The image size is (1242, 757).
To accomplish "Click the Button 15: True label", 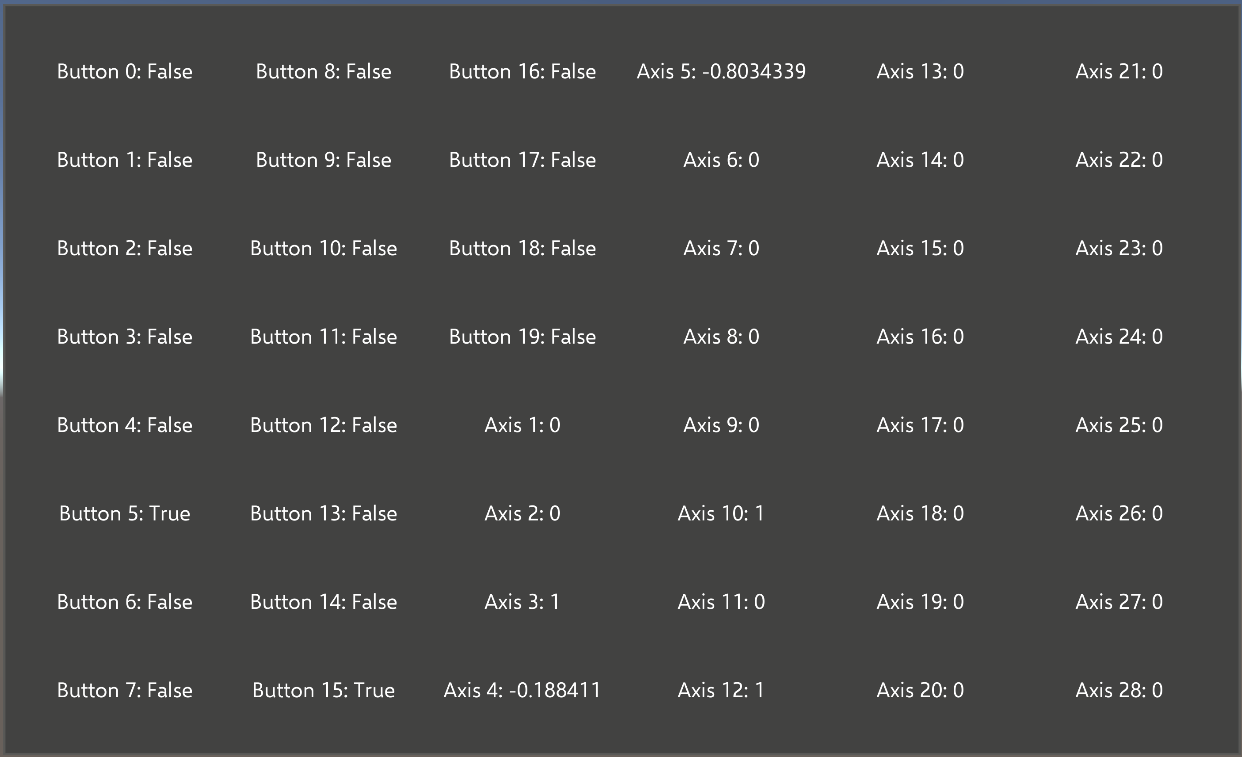I will pyautogui.click(x=323, y=690).
